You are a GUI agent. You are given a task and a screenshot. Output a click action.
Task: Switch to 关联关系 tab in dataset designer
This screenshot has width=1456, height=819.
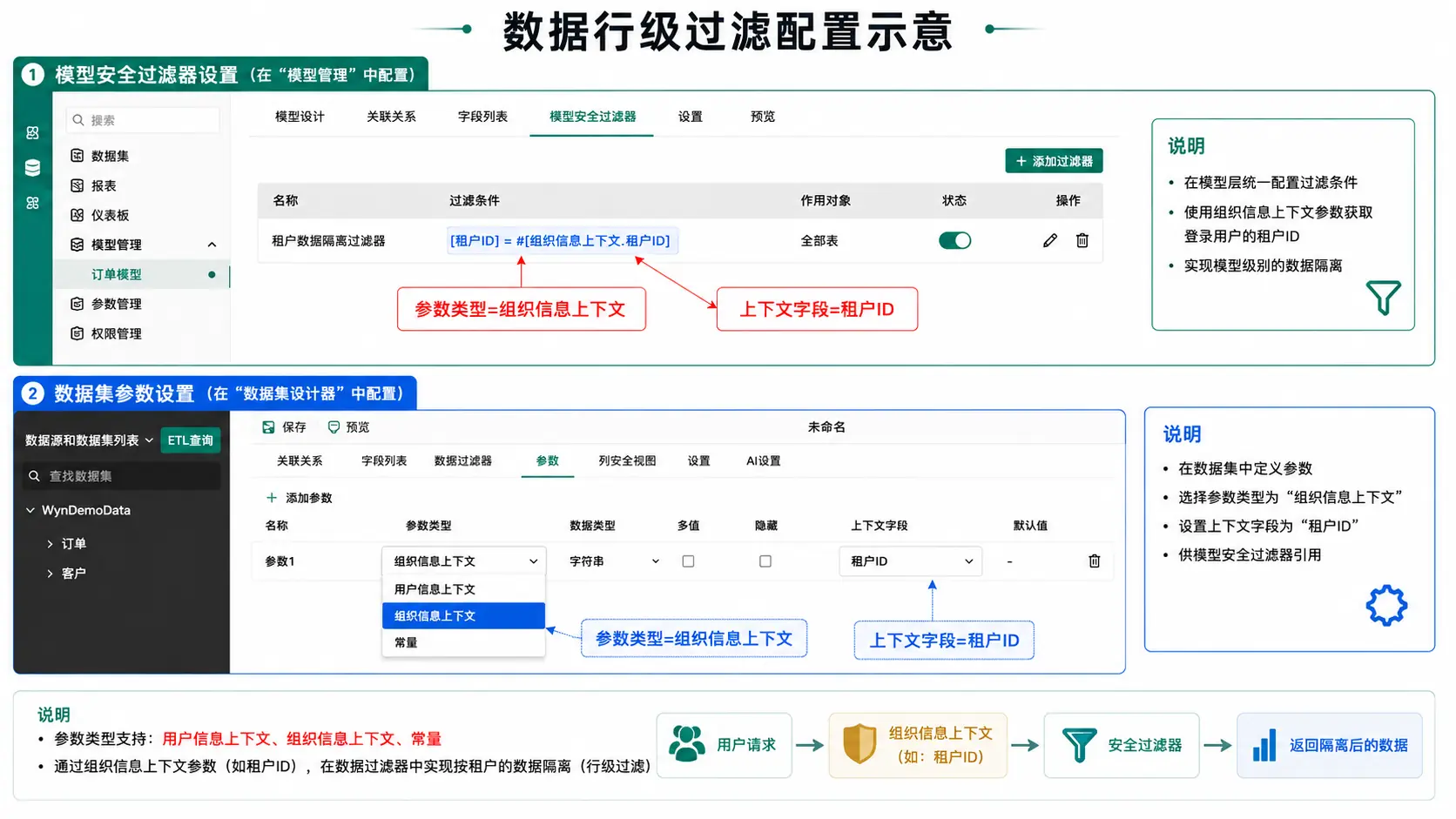(x=300, y=461)
